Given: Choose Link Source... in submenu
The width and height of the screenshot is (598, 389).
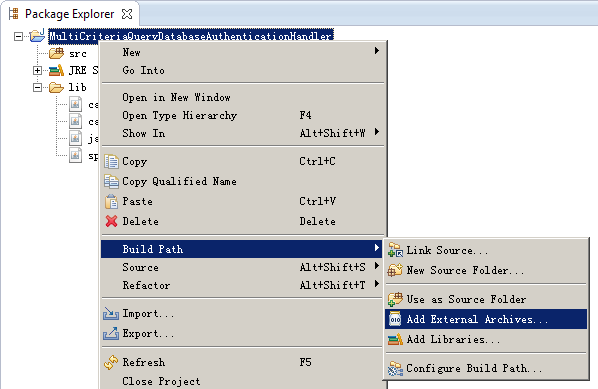Looking at the screenshot, I should point(486,250).
